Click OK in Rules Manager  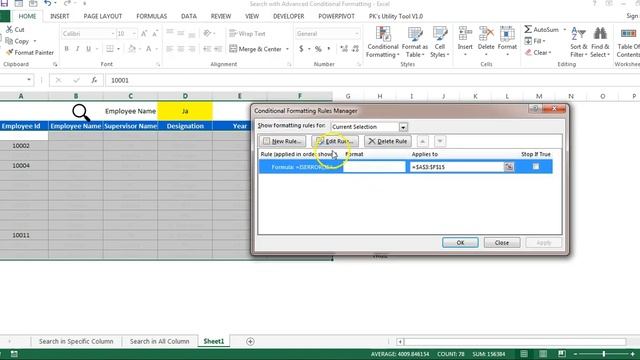(x=460, y=242)
